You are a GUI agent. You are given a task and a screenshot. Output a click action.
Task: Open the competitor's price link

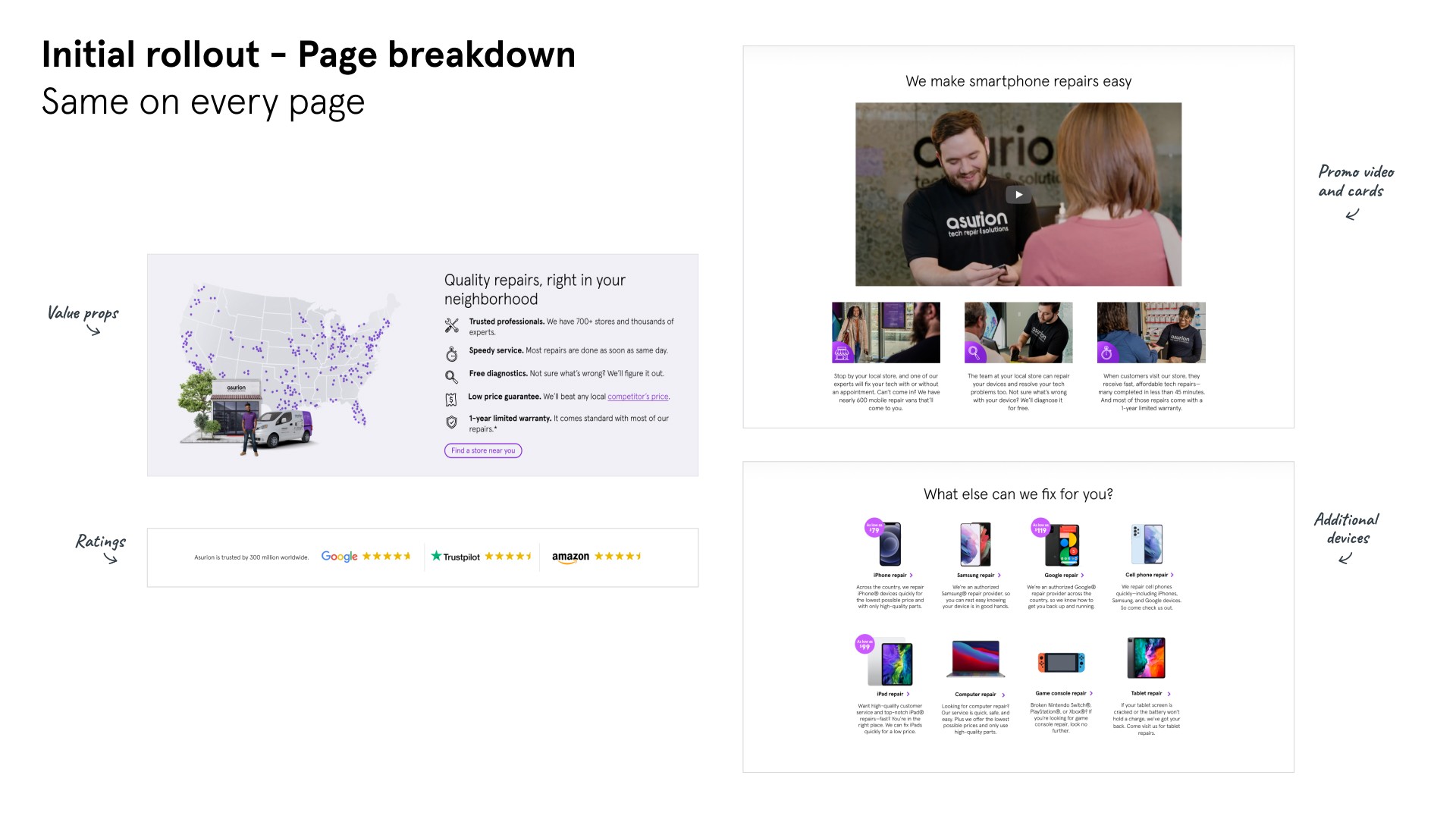638,397
